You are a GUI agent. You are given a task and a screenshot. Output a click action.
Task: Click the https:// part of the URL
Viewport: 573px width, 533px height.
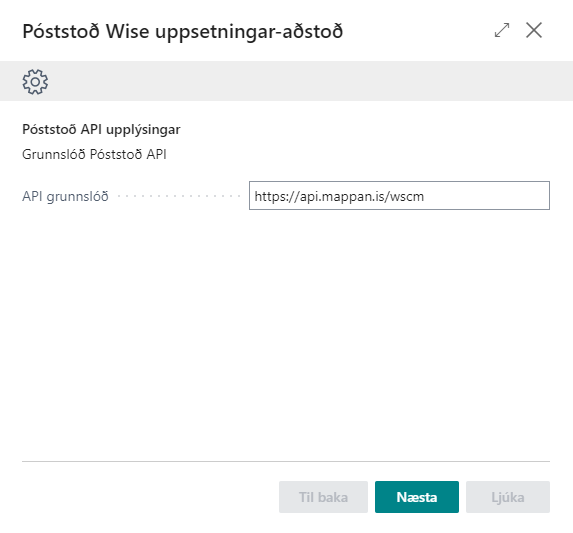(x=277, y=197)
